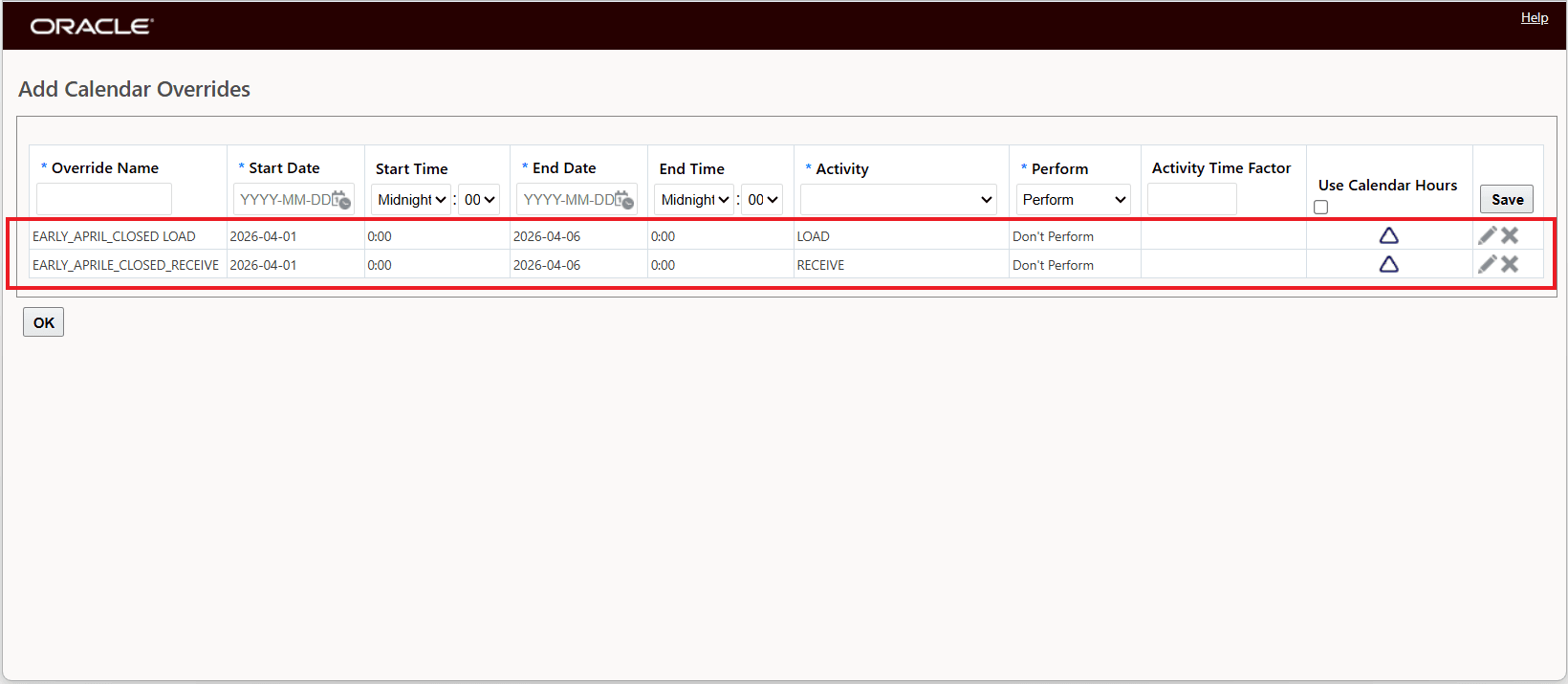Click start date 2026-04-01 in RECEIVE row
Viewport: 1568px width, 684px height.
263,265
